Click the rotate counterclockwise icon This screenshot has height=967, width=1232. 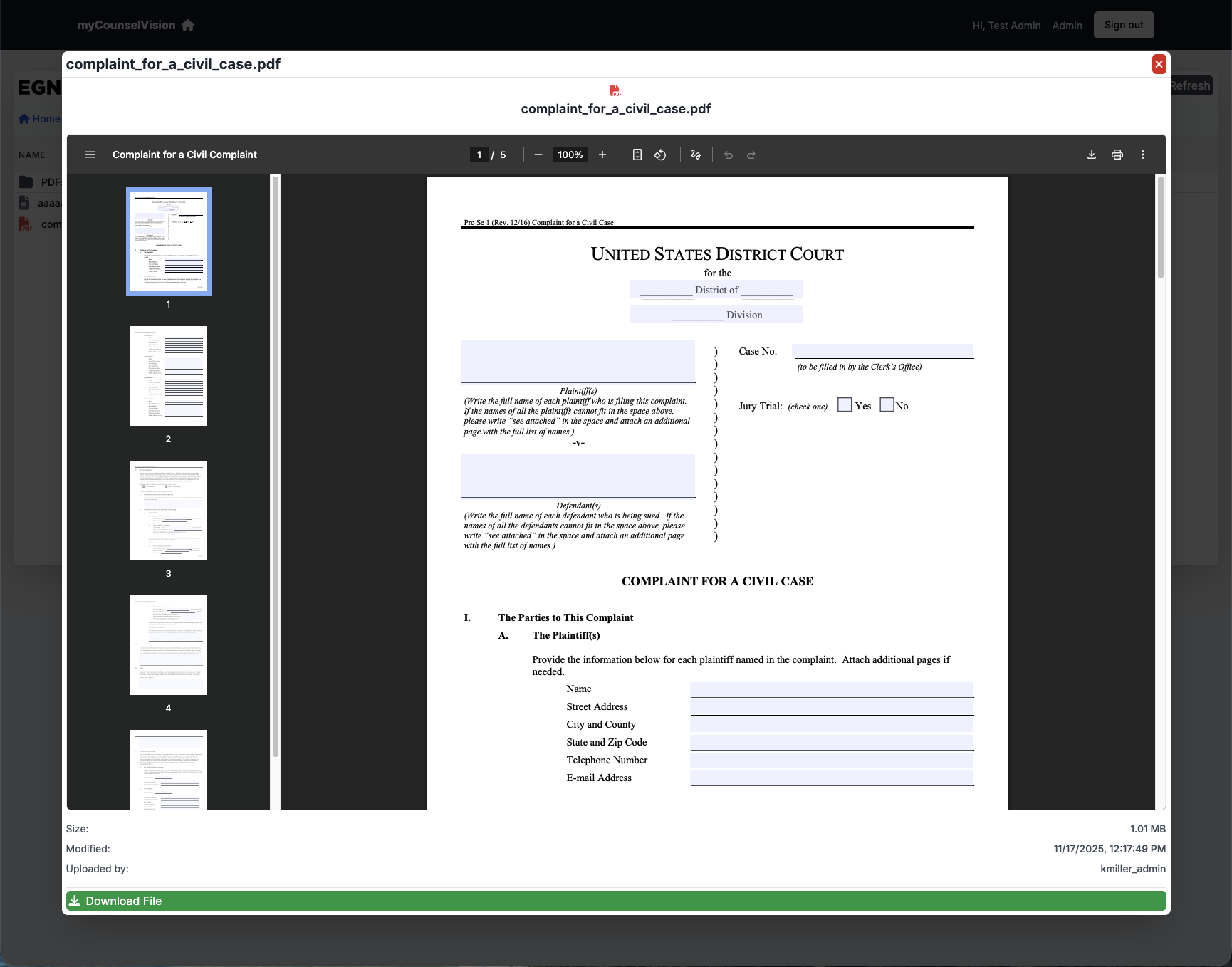pos(659,155)
